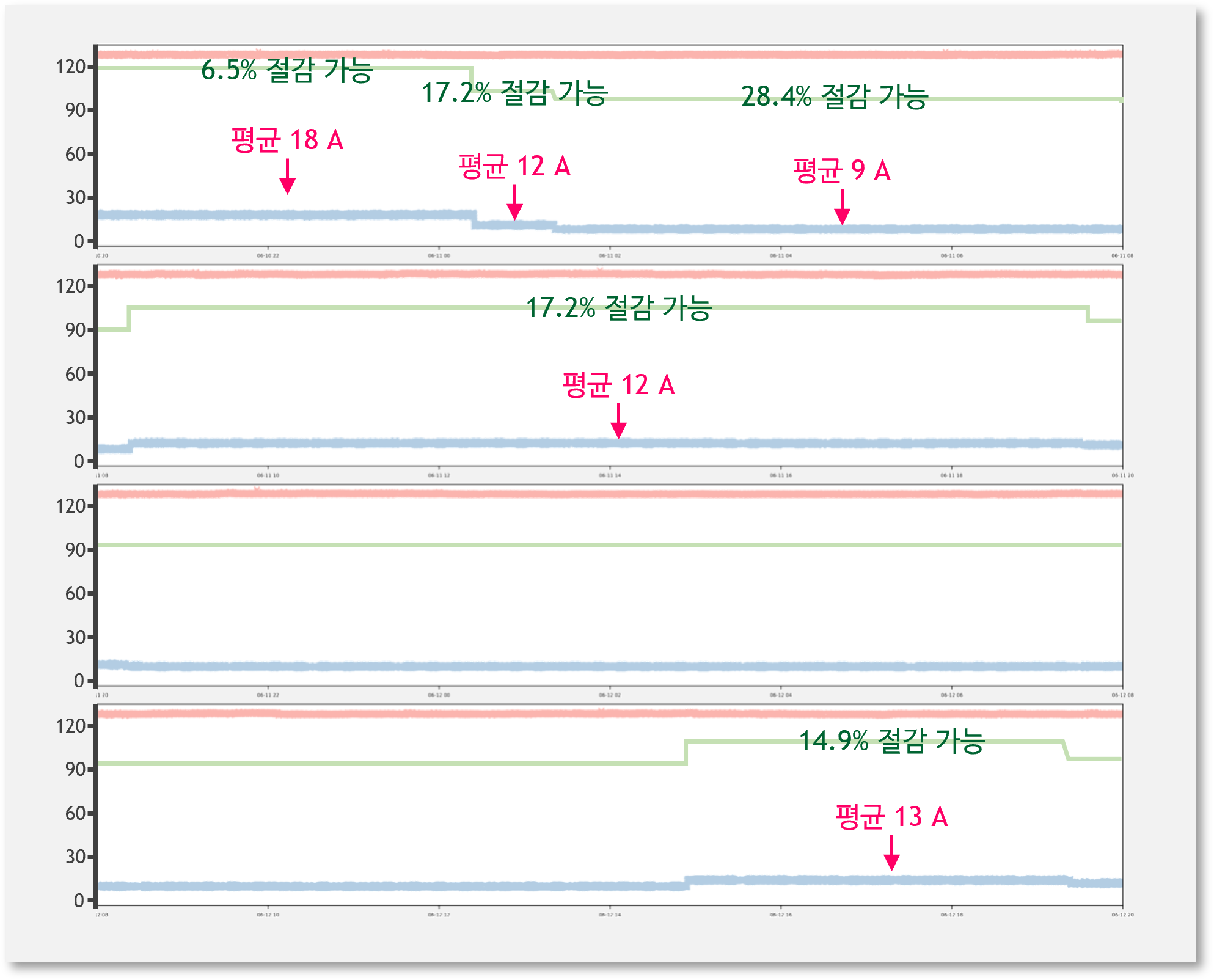
Task: Click the arrow under 평균 12 A in top chart
Action: tap(515, 202)
